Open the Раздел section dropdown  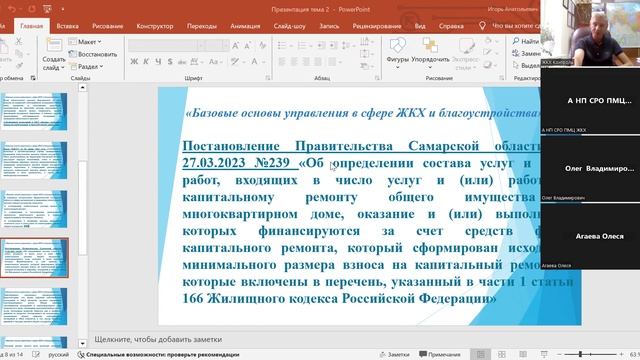point(87,66)
